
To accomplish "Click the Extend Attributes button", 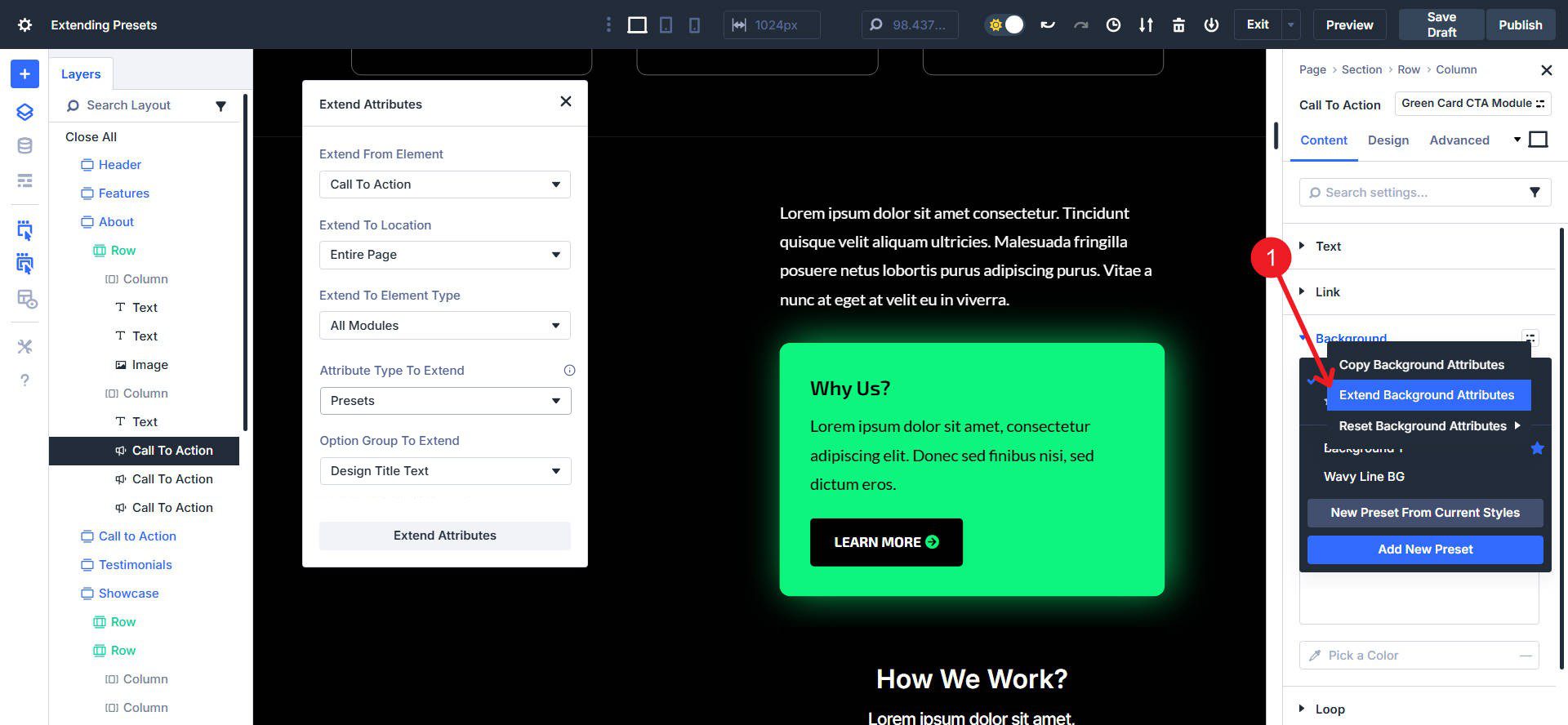I will coord(444,536).
